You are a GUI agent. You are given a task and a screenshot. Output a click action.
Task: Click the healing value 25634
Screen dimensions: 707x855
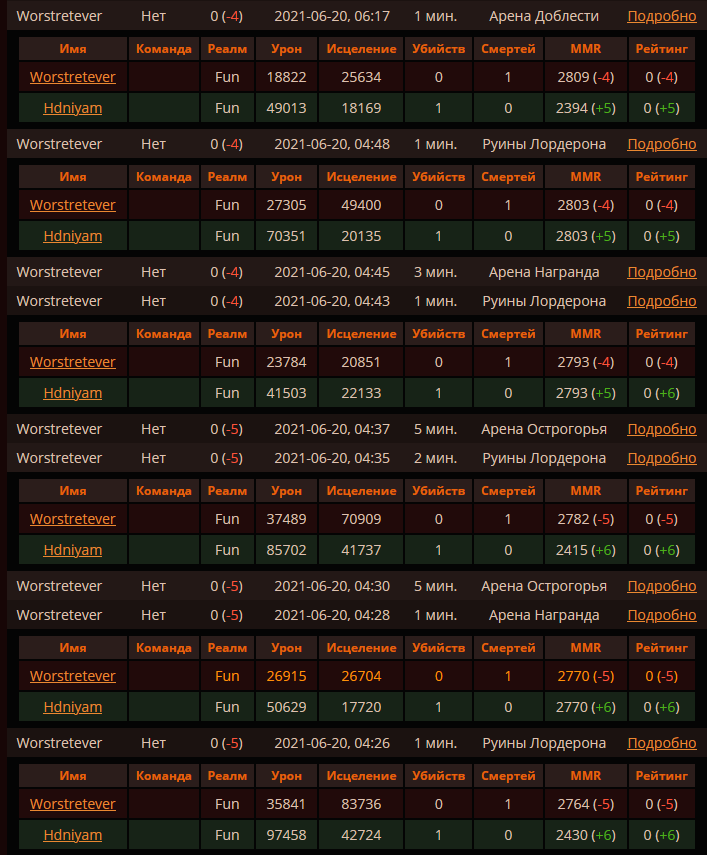coord(361,77)
